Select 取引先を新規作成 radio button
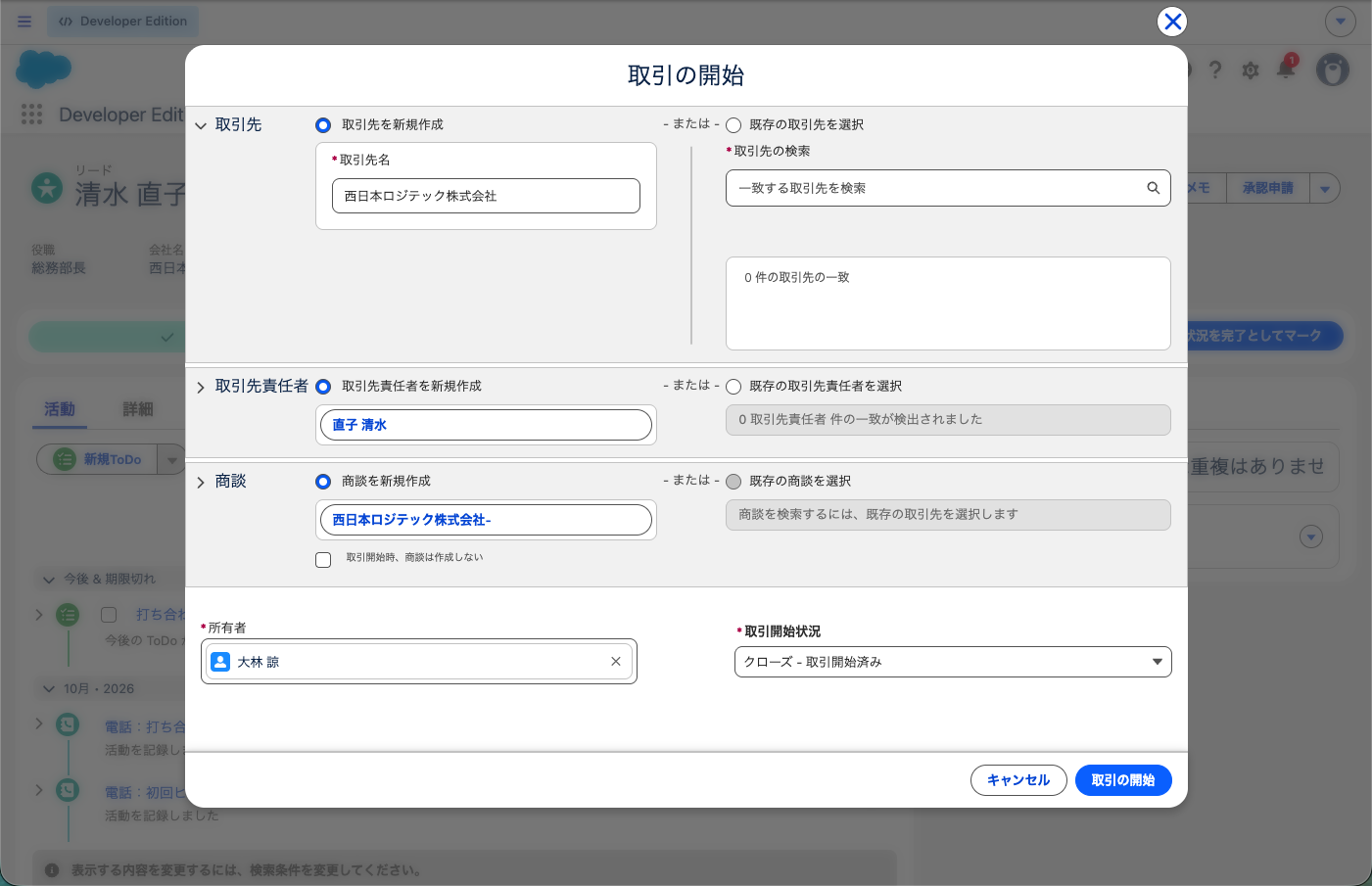 click(323, 125)
